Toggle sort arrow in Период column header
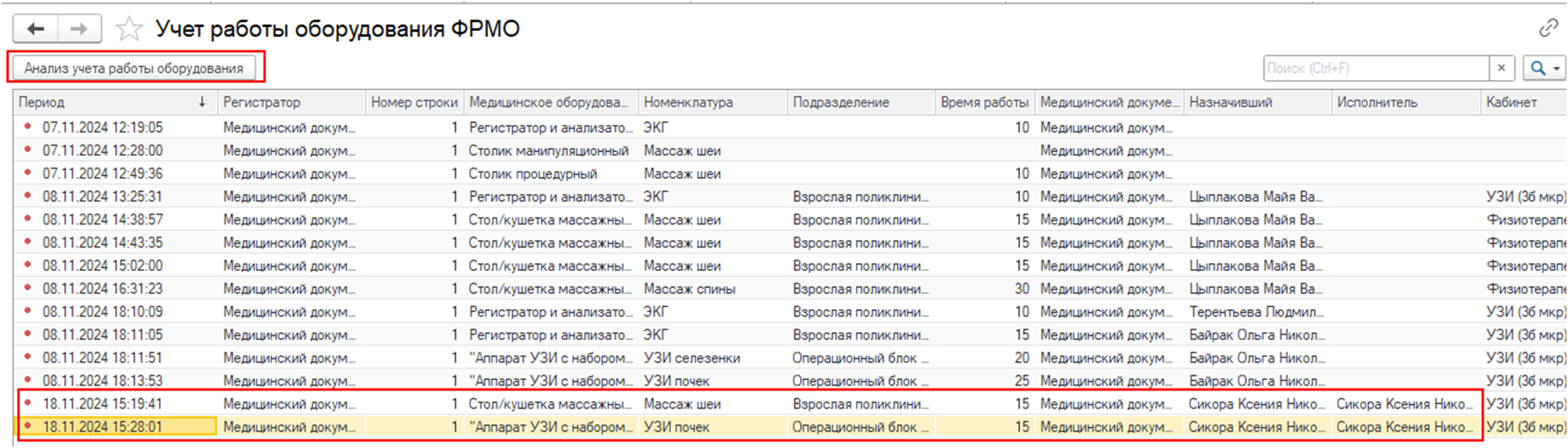 tap(202, 102)
